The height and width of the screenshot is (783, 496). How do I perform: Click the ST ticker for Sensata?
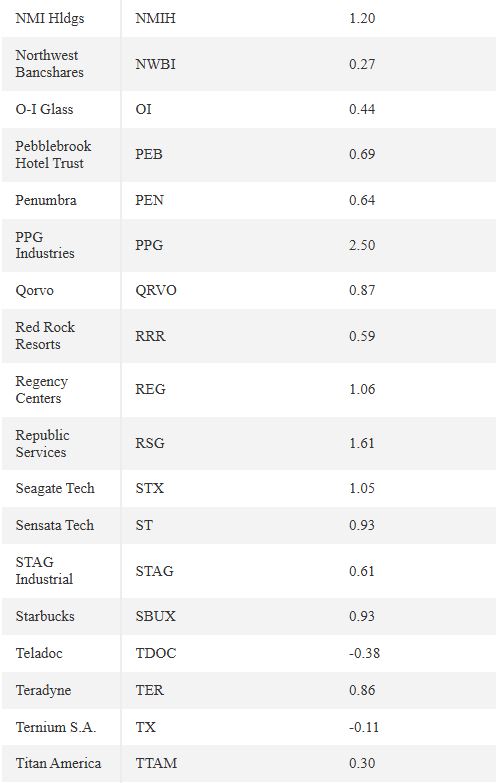coord(144,525)
